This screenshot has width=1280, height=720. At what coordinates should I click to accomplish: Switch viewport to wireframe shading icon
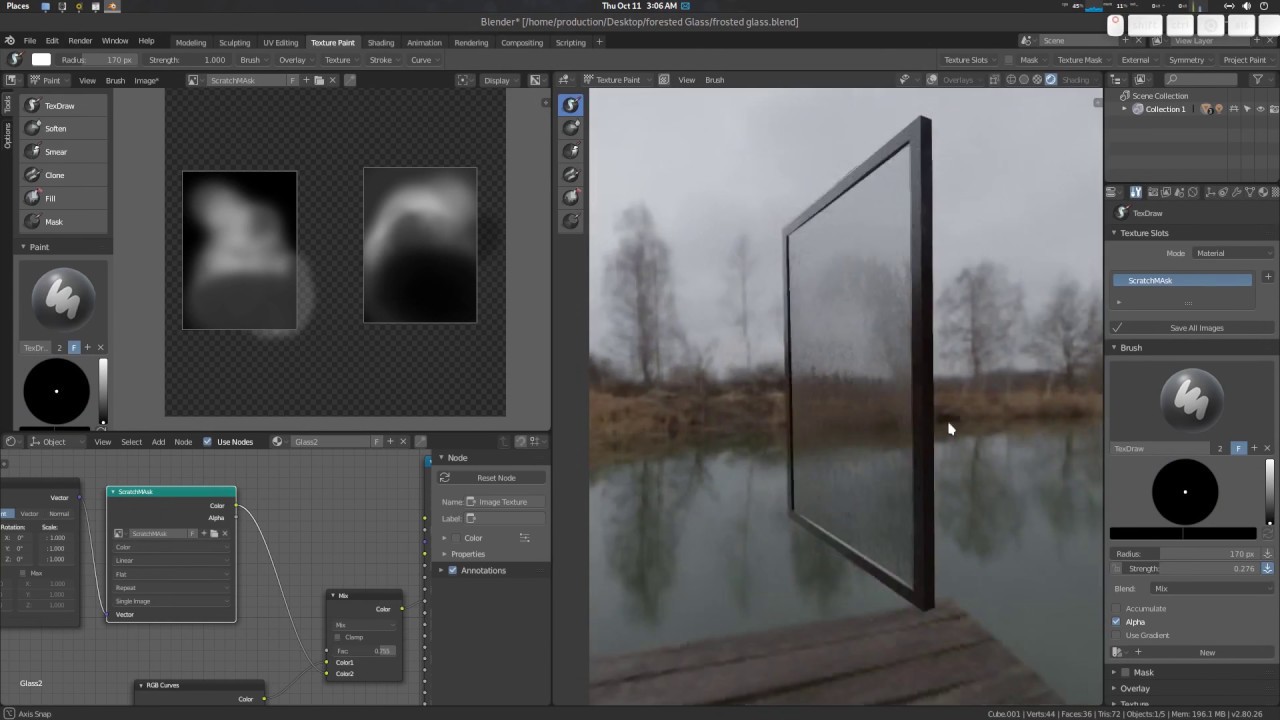point(1011,79)
